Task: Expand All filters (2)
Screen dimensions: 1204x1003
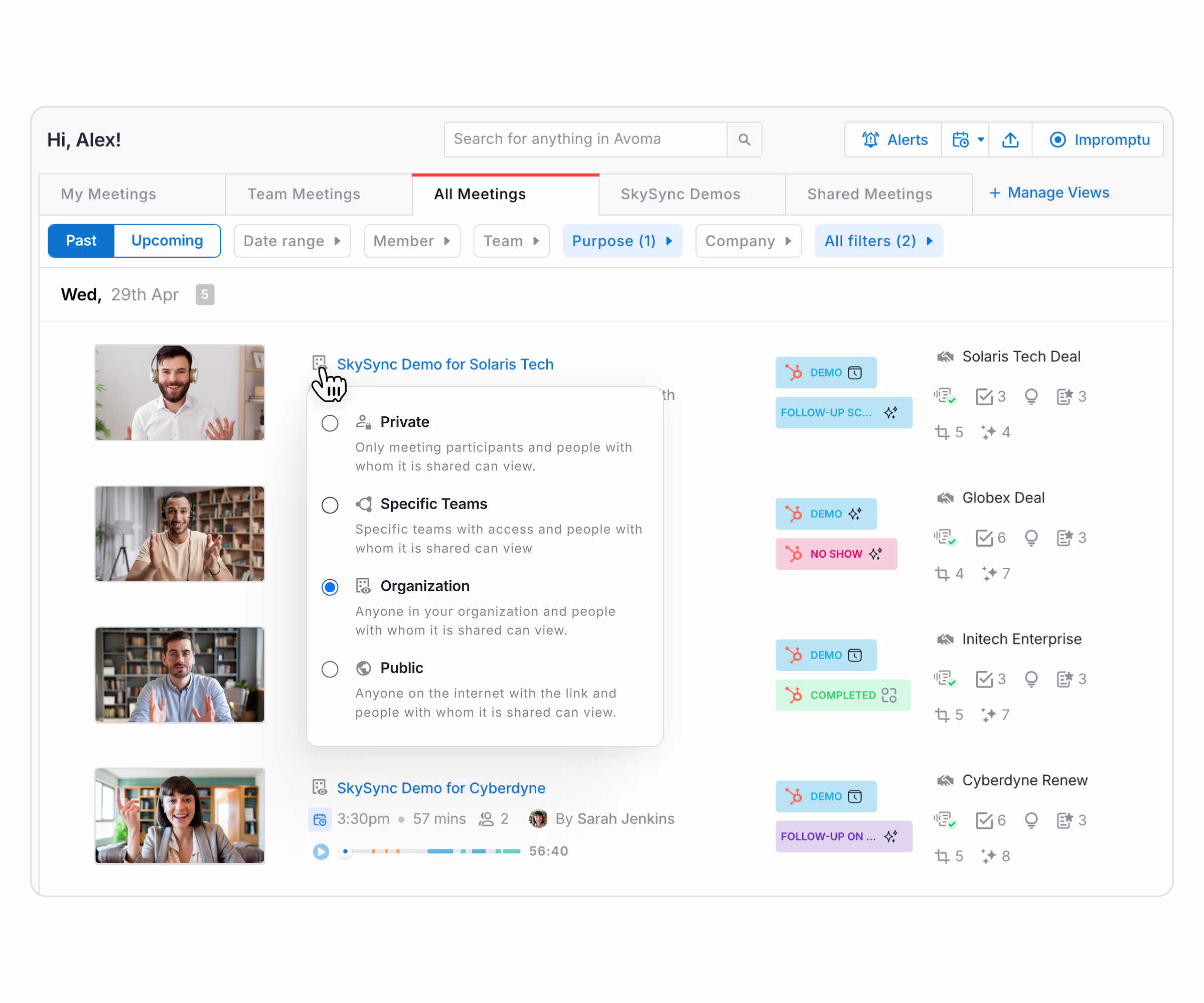Action: [878, 241]
